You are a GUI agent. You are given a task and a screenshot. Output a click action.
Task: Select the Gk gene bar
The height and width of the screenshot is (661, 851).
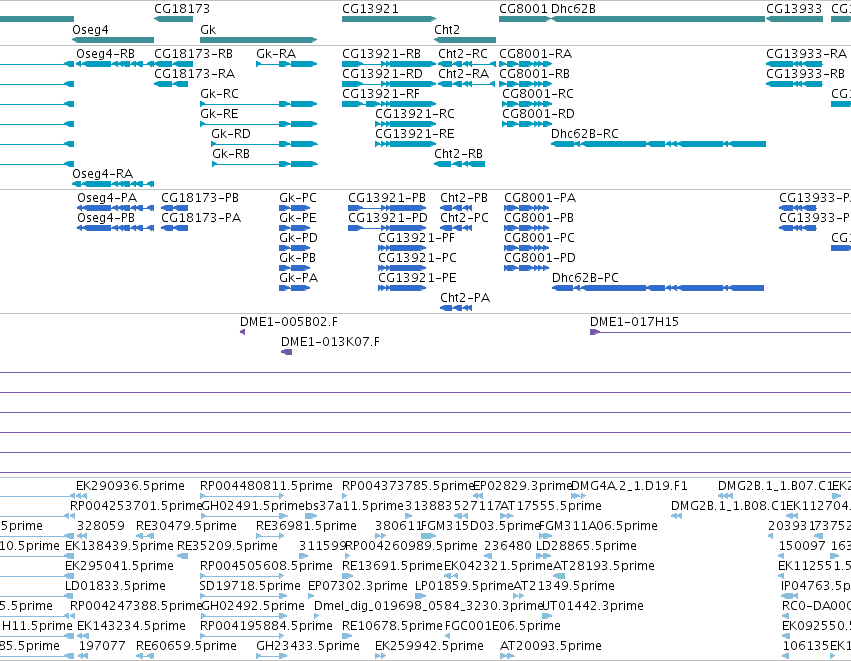tap(258, 40)
